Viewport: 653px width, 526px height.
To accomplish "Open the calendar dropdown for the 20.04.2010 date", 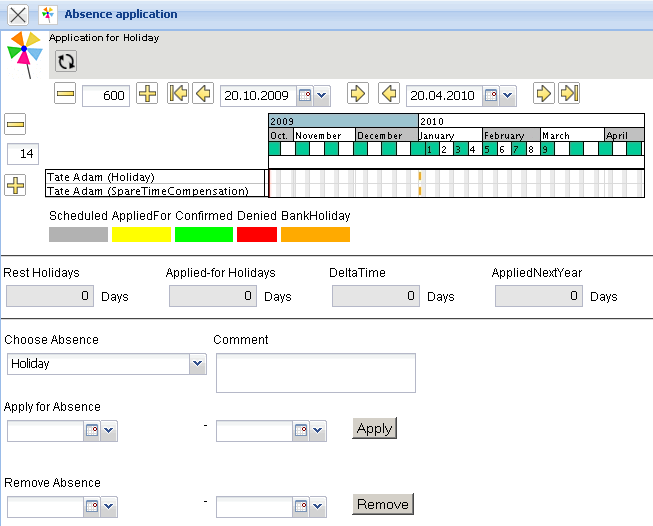I will pos(499,96).
